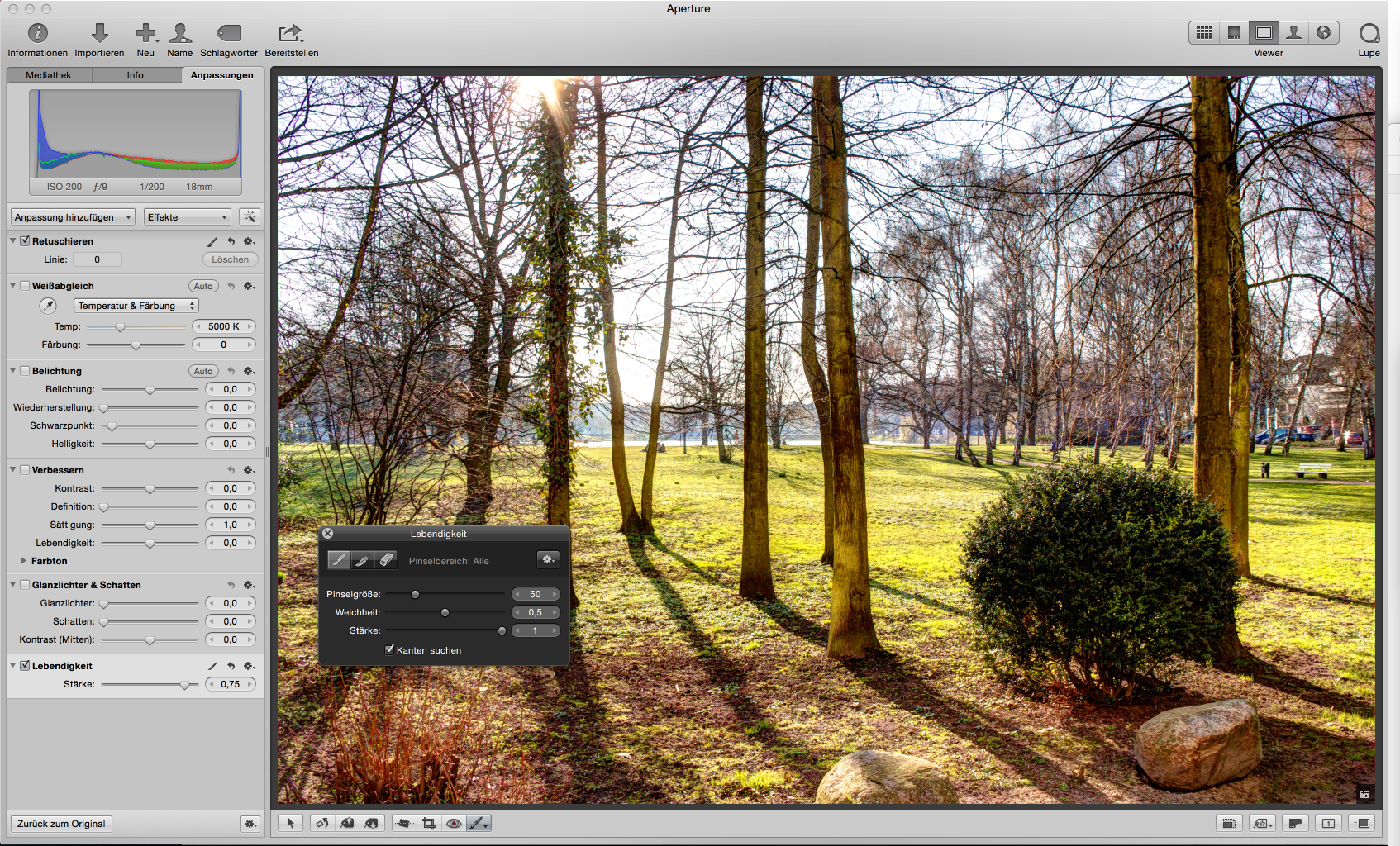Click the Name person icon
The image size is (1400, 846).
pos(179,33)
